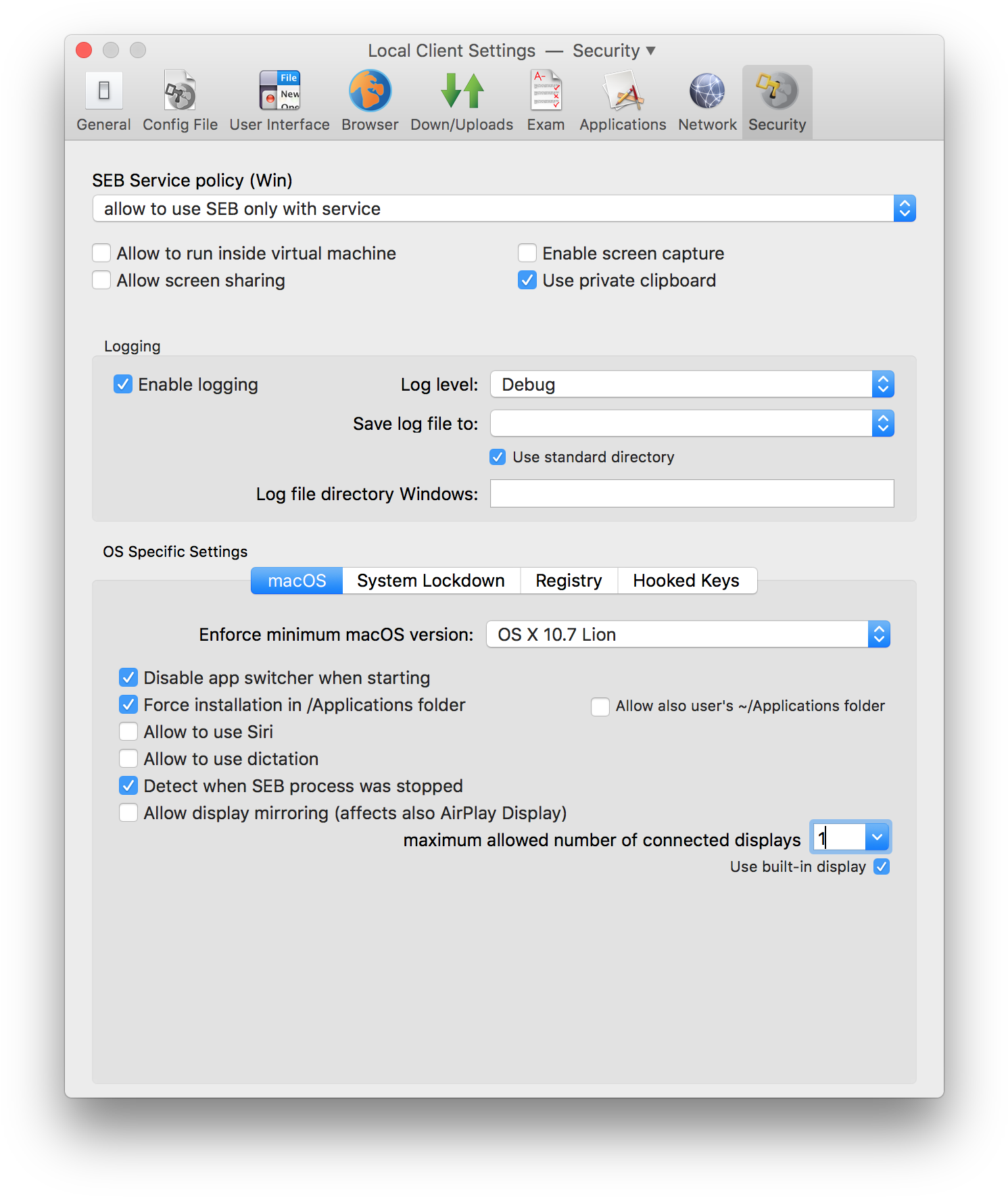
Task: Toggle Force installation in /Applications folder
Action: (x=128, y=704)
